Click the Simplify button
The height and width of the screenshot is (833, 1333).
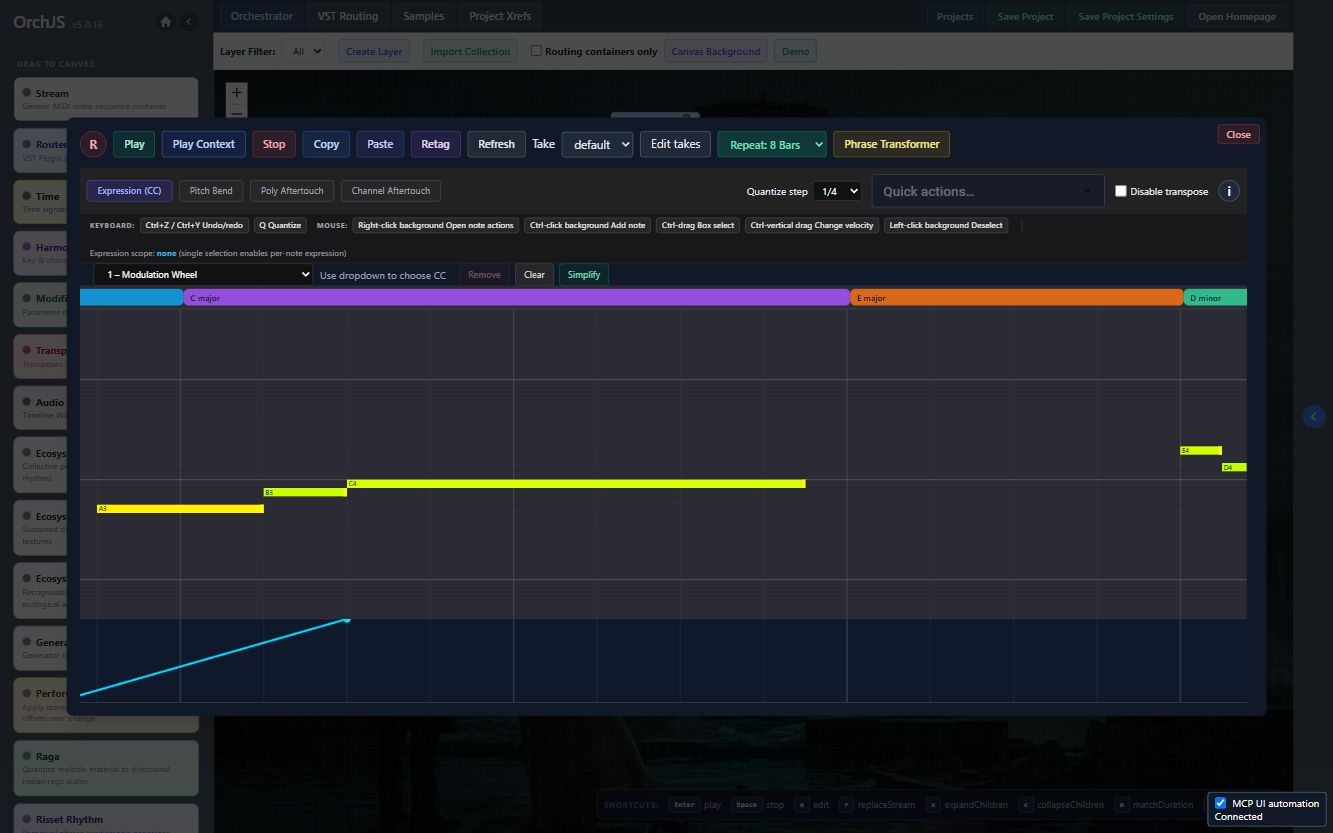pyautogui.click(x=584, y=274)
